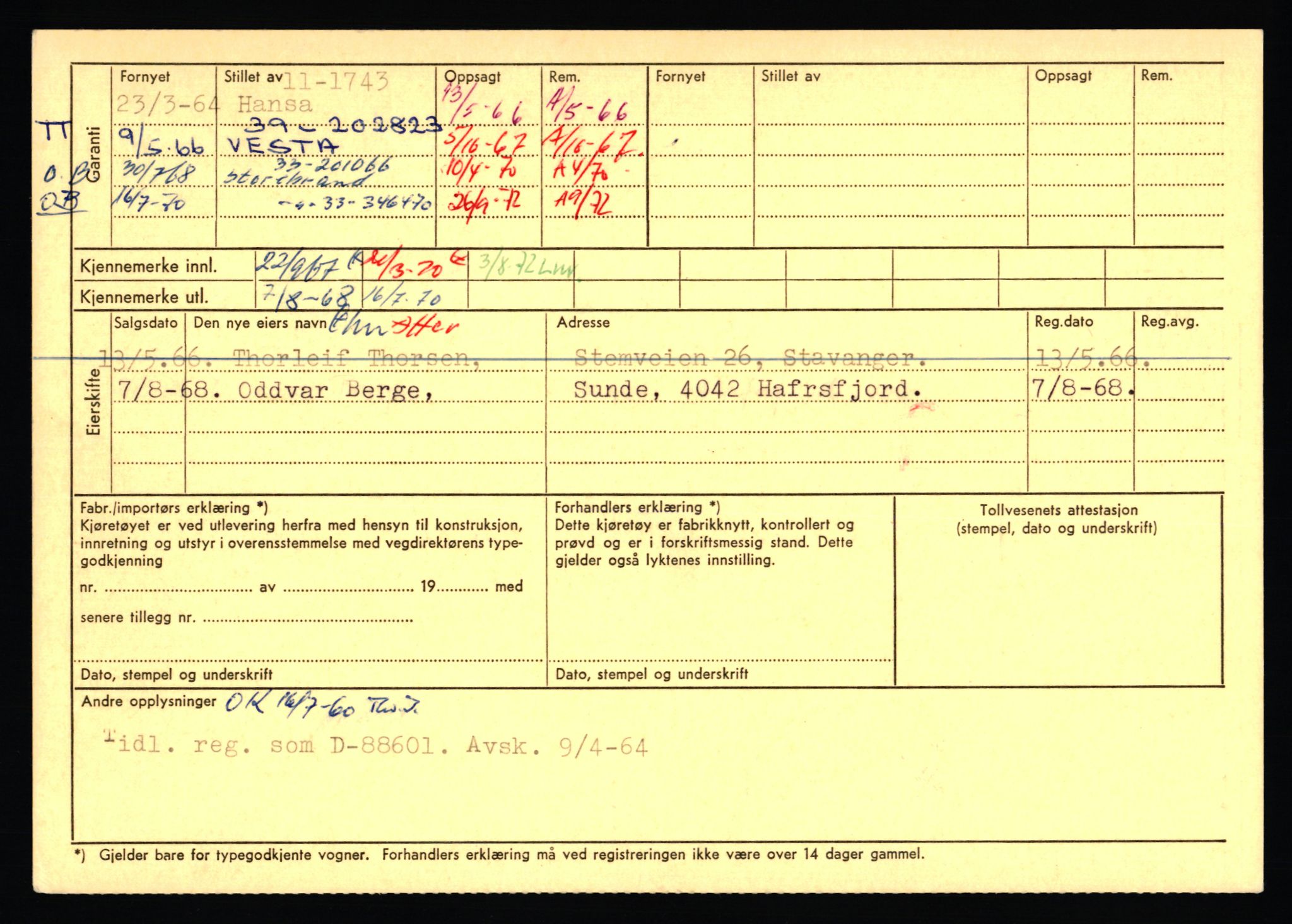The image size is (1292, 924).
Task: Click the typed name 'Oddvar Berge,'
Action: click(x=336, y=391)
